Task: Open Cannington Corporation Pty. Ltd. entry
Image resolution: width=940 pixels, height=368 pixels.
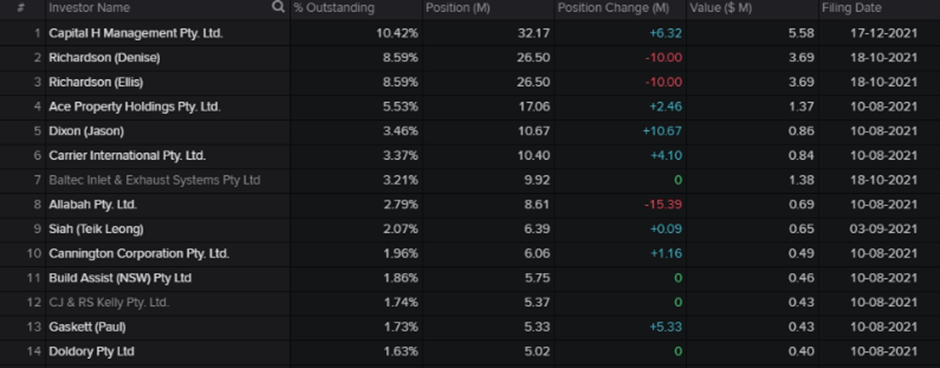Action: pos(139,254)
